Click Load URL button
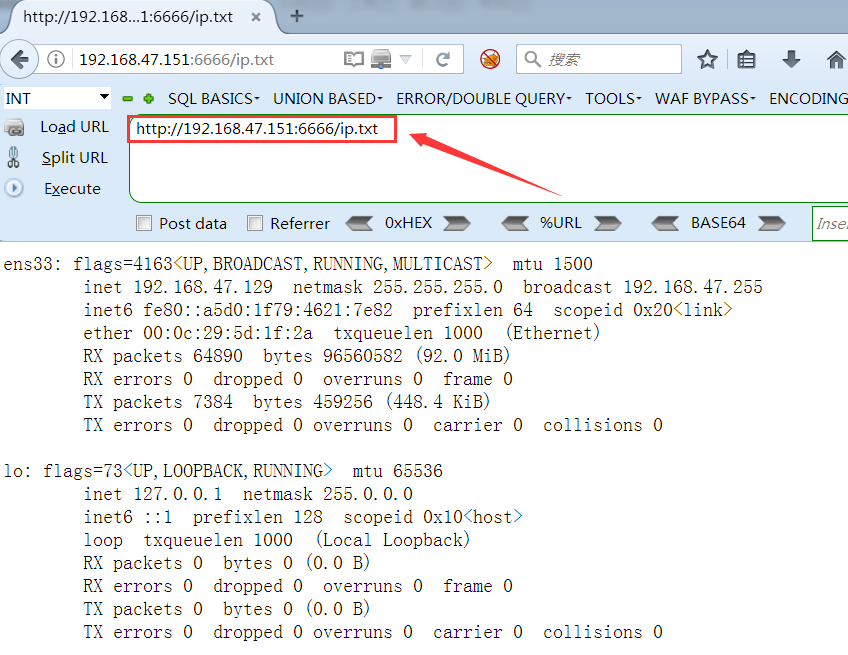Viewport: 848px width, 655px height. pyautogui.click(x=75, y=127)
